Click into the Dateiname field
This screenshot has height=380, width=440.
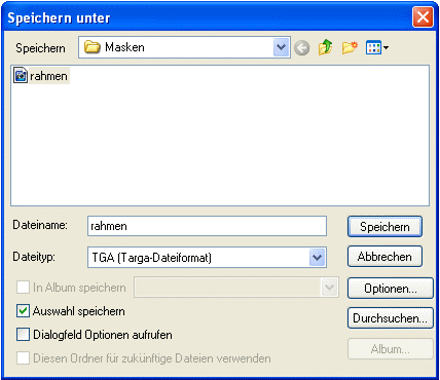(x=207, y=226)
